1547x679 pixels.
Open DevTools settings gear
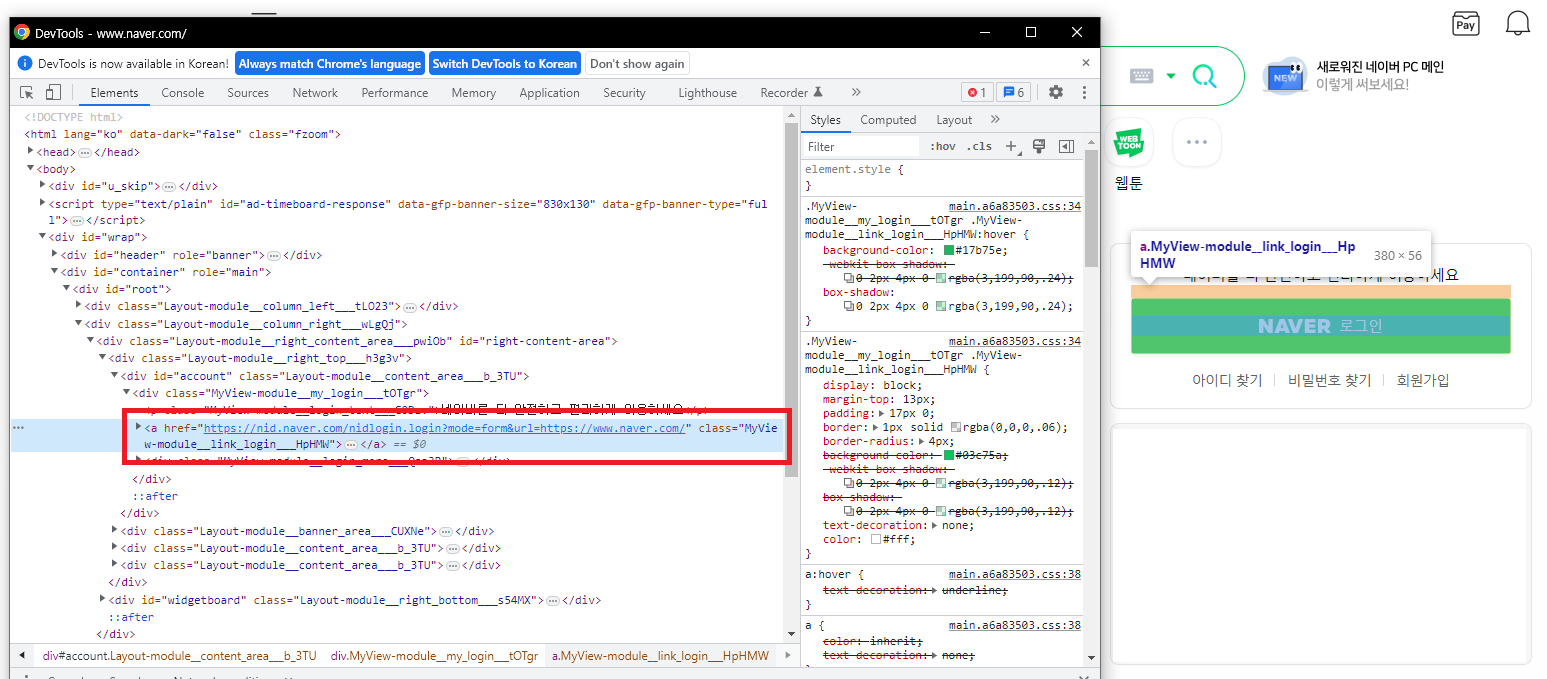click(x=1056, y=92)
